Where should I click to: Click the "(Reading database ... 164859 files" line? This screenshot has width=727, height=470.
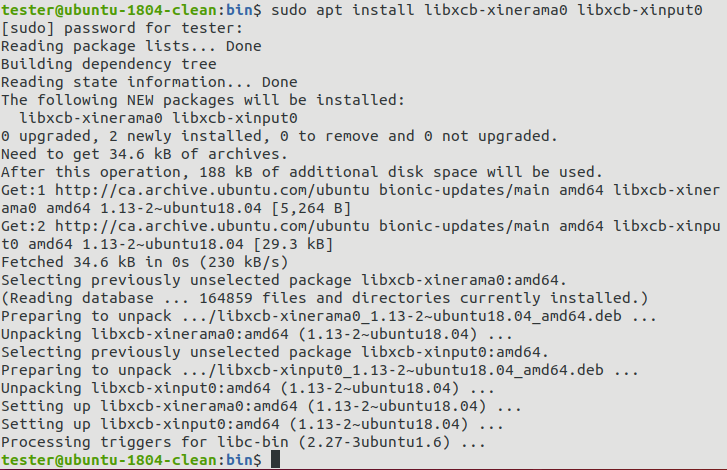click(325, 298)
